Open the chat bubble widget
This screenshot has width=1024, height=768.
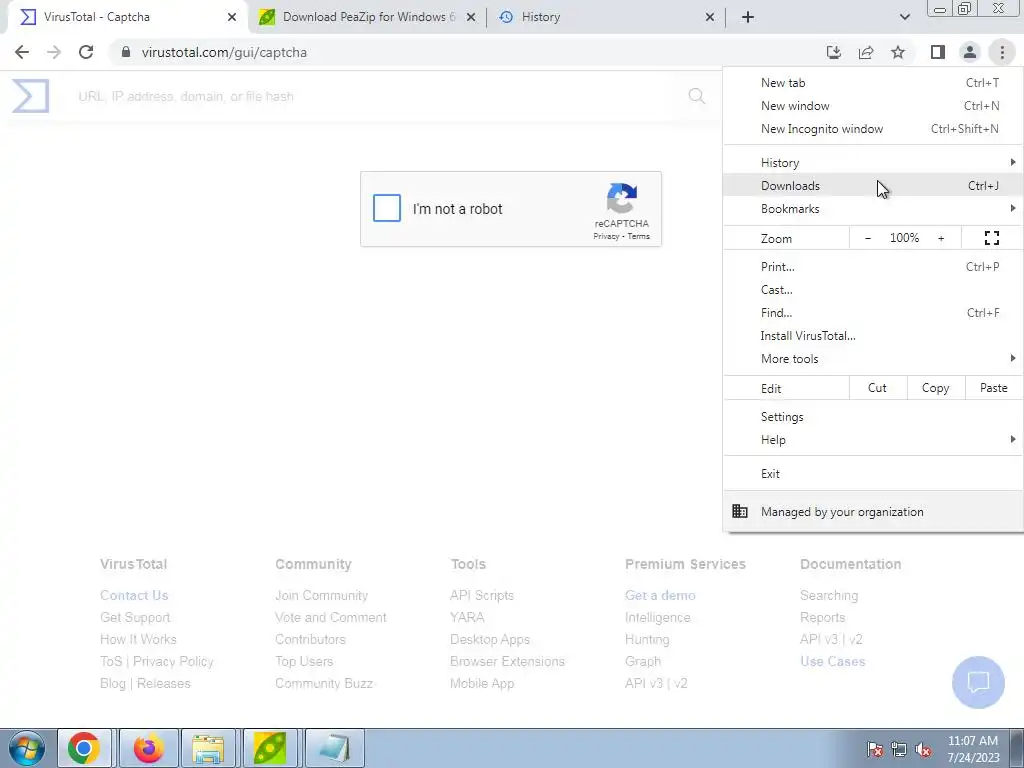[978, 682]
